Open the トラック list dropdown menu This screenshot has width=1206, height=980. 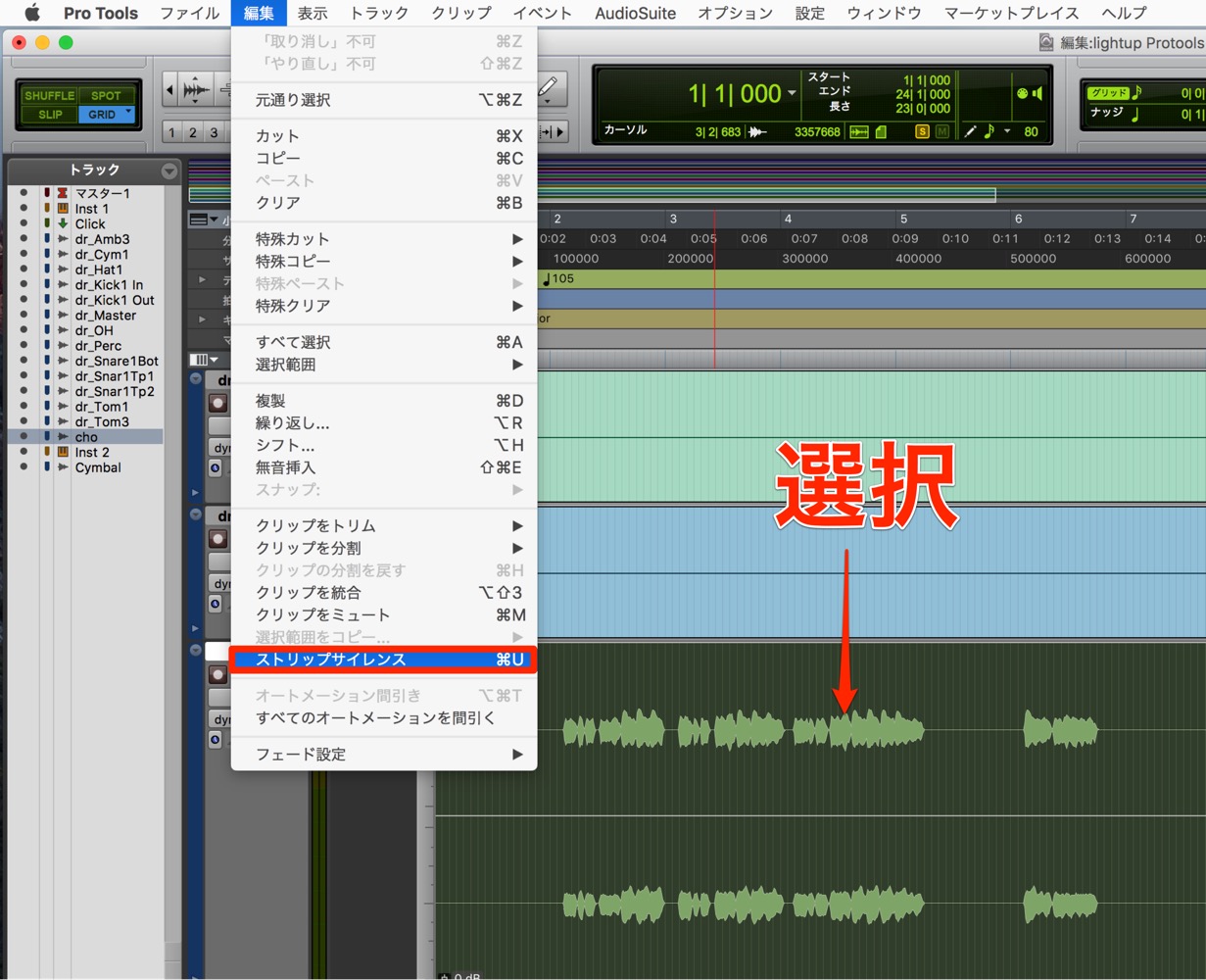point(169,171)
